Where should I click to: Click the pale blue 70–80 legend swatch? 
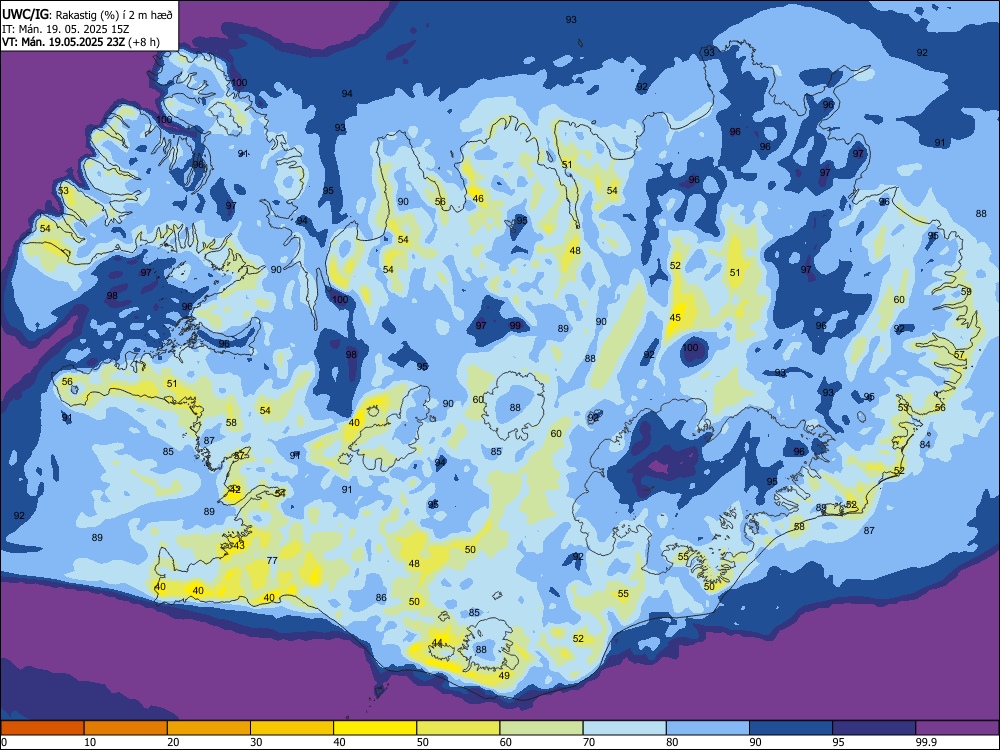coord(625,728)
